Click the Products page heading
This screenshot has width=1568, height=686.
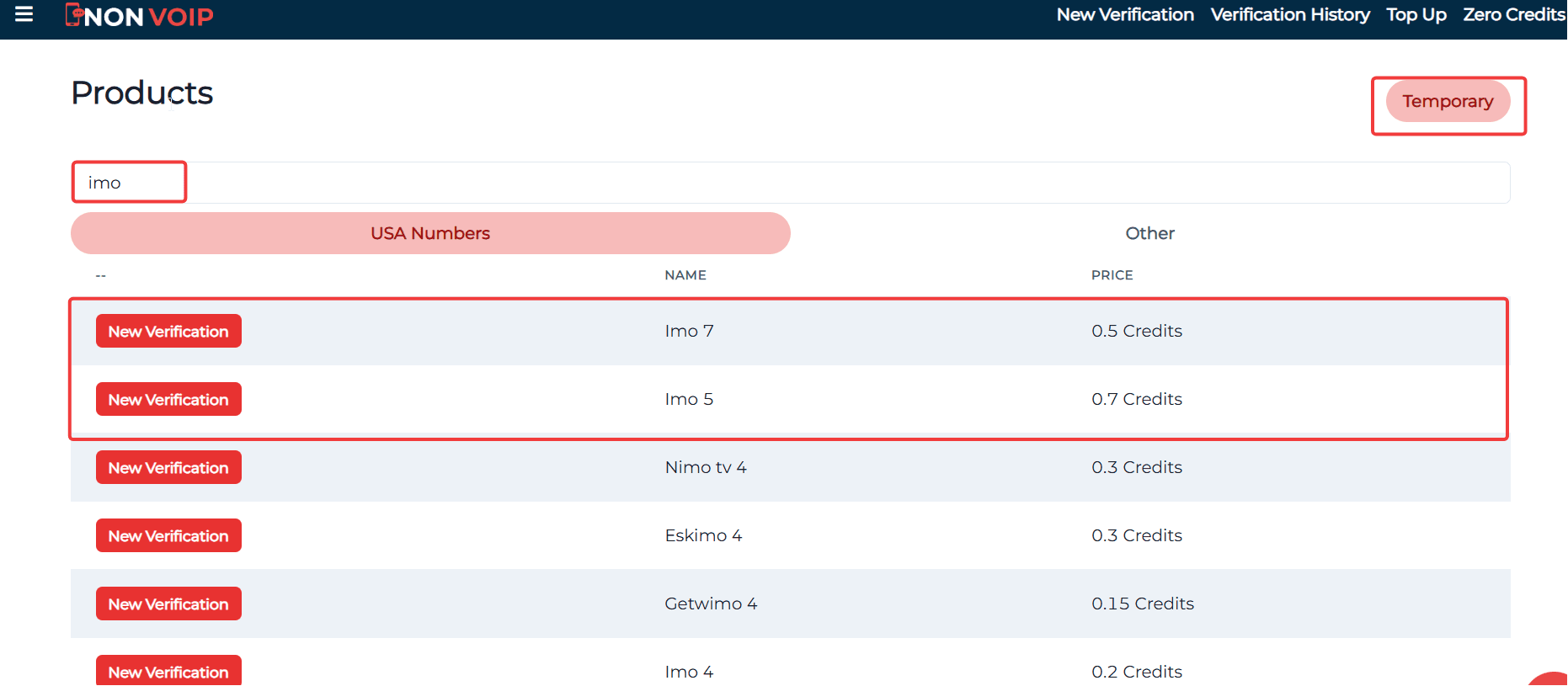tap(141, 93)
